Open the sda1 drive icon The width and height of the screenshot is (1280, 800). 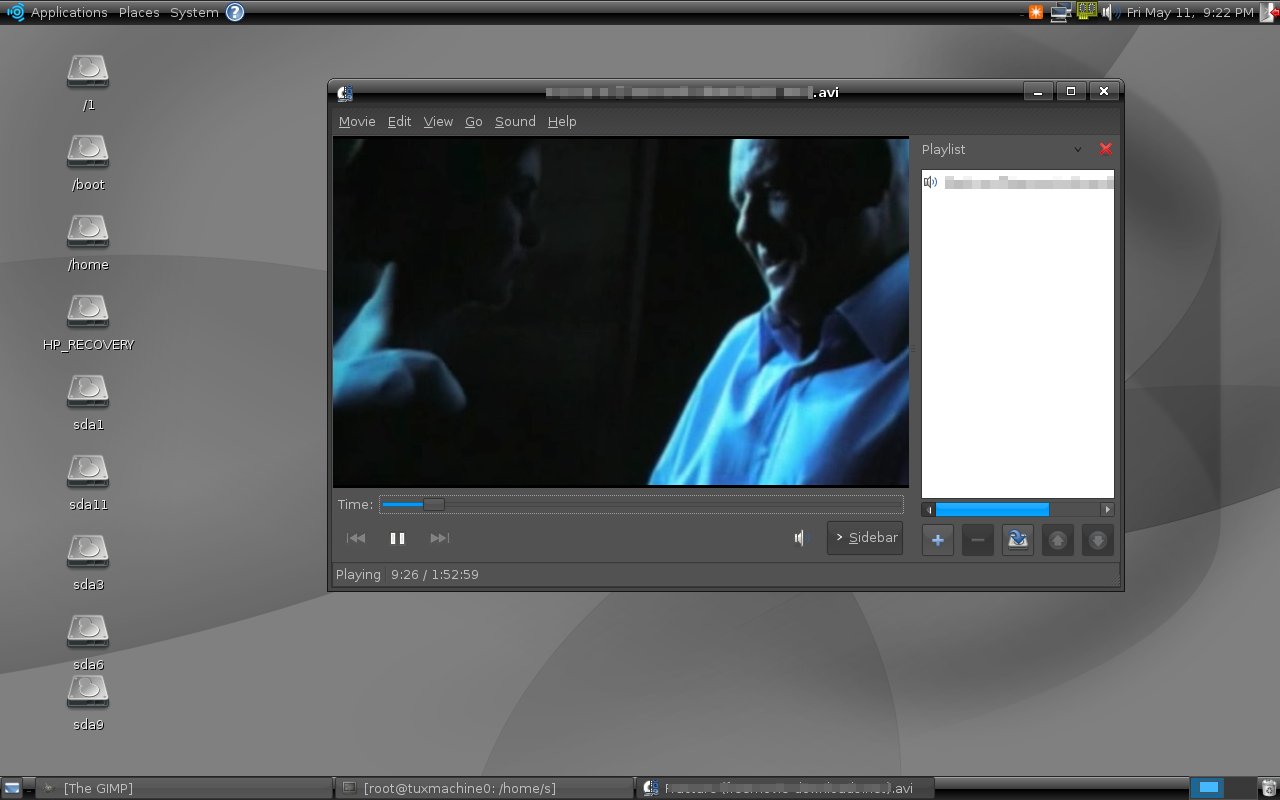coord(88,390)
